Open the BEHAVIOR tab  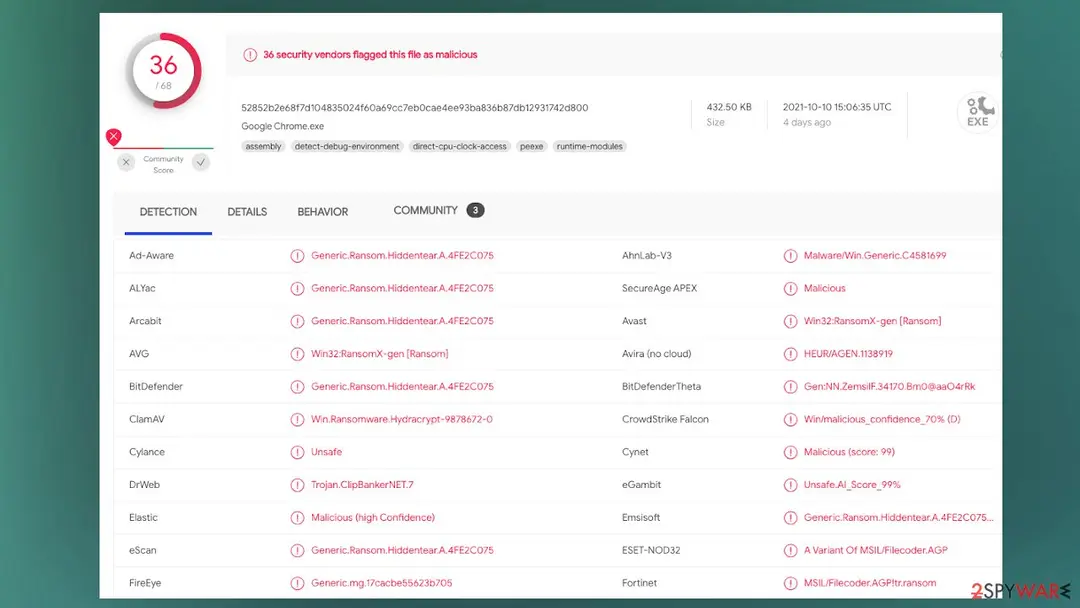click(x=322, y=212)
